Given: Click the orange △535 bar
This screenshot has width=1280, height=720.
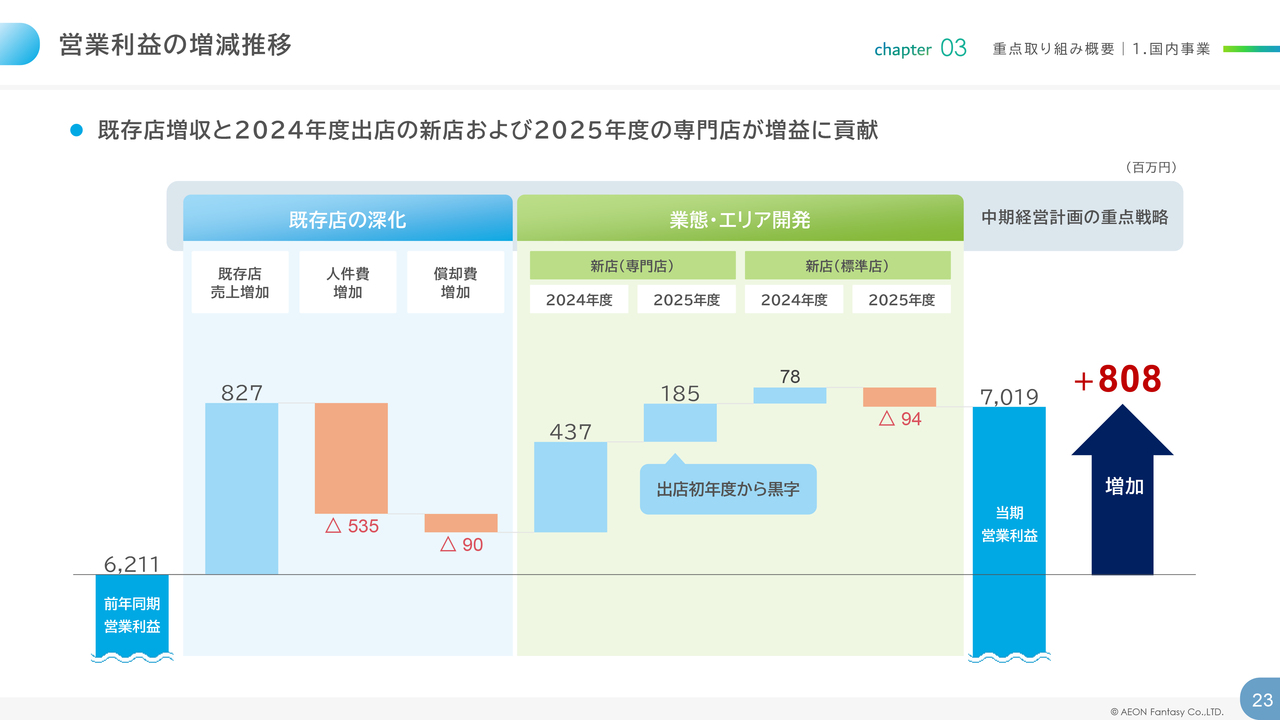Looking at the screenshot, I should coord(351,458).
